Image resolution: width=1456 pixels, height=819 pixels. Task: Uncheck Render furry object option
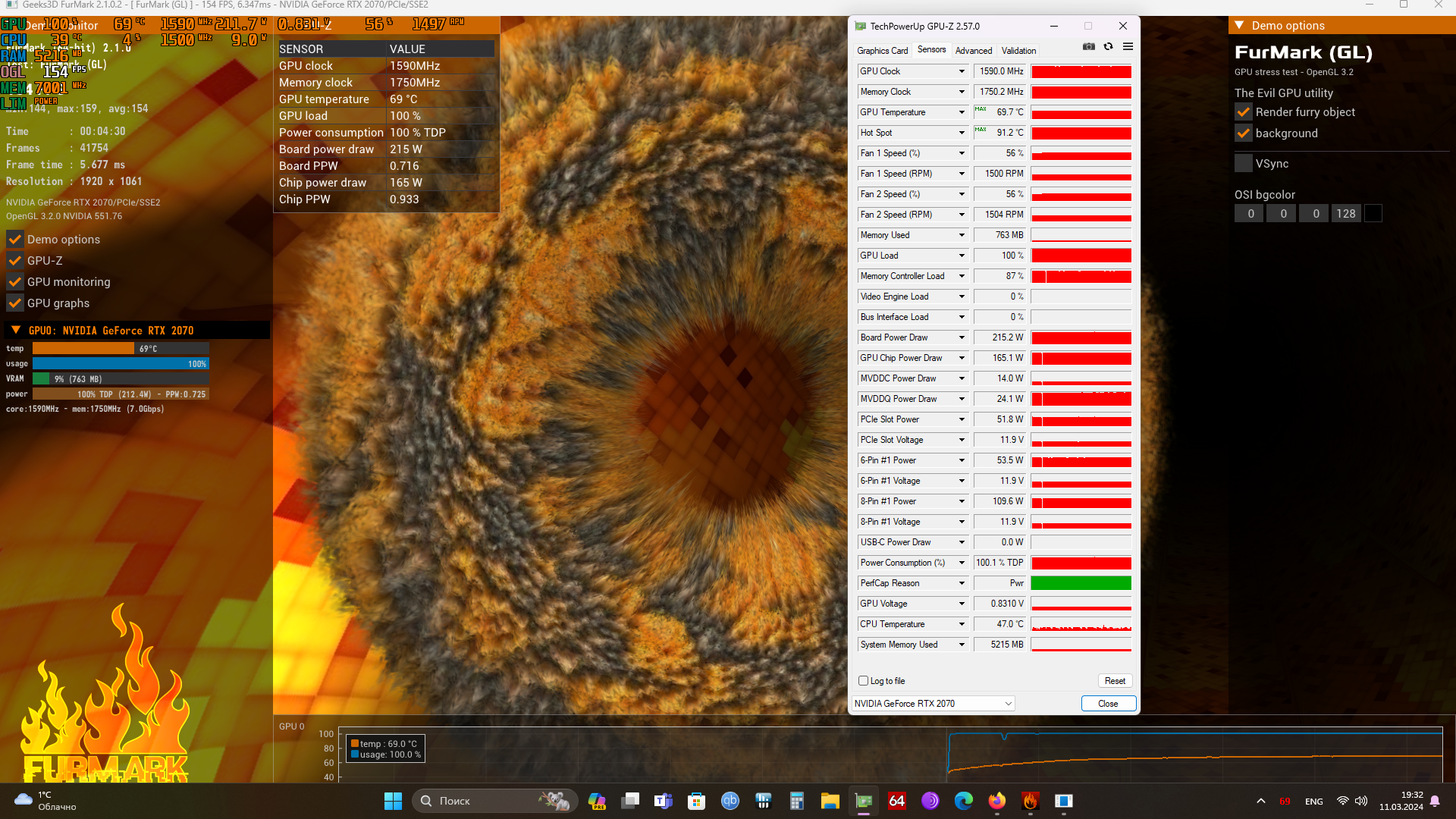1244,112
